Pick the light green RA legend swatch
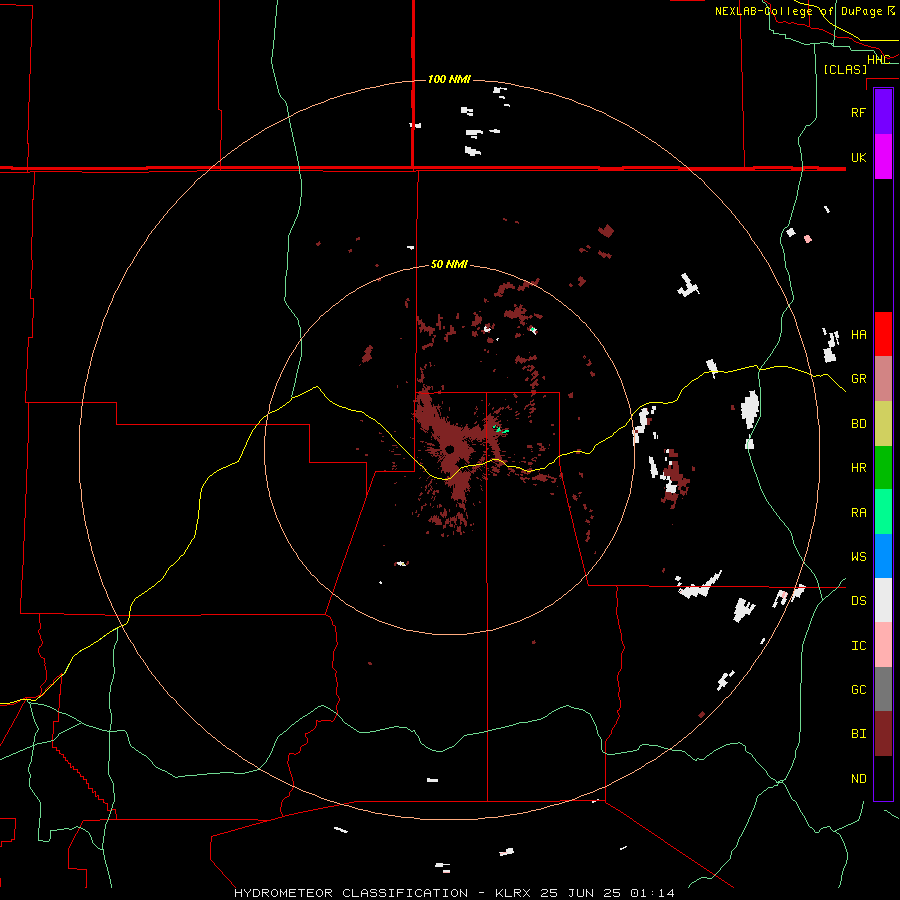Screen dimensions: 900x900 point(883,512)
